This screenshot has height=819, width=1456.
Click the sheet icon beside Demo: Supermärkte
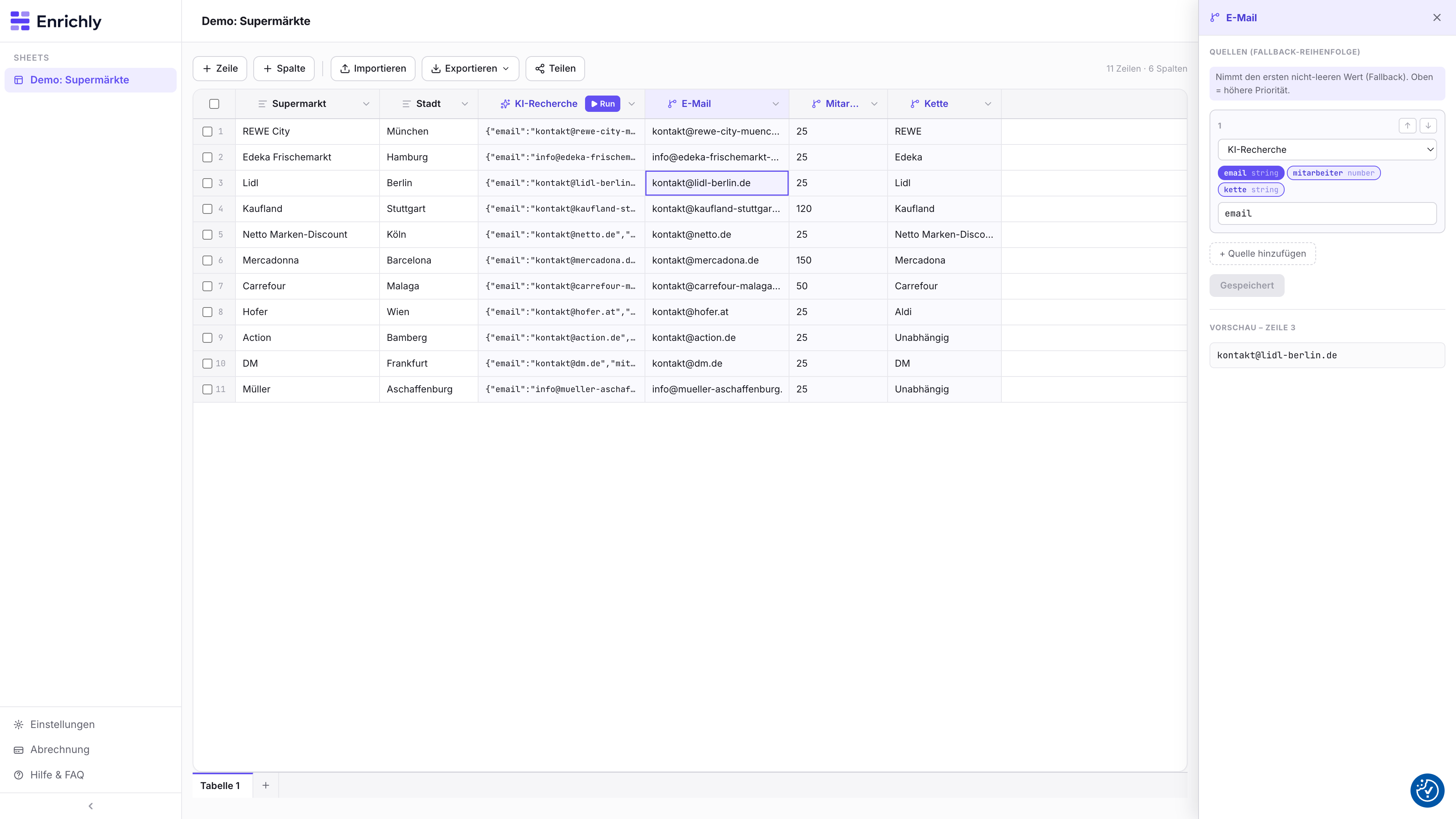pyautogui.click(x=19, y=80)
